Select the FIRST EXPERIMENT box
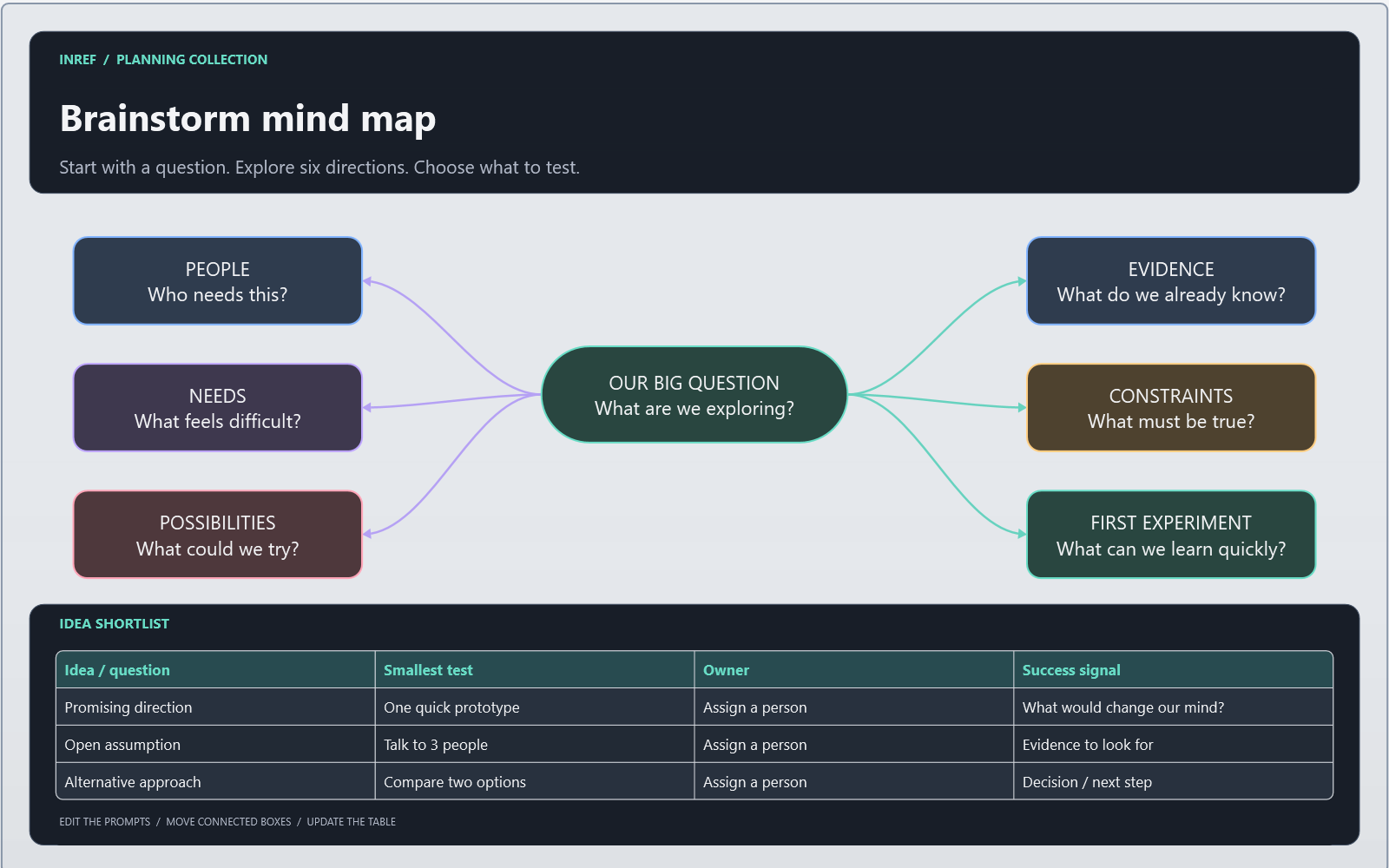1389x868 pixels. coord(1171,535)
